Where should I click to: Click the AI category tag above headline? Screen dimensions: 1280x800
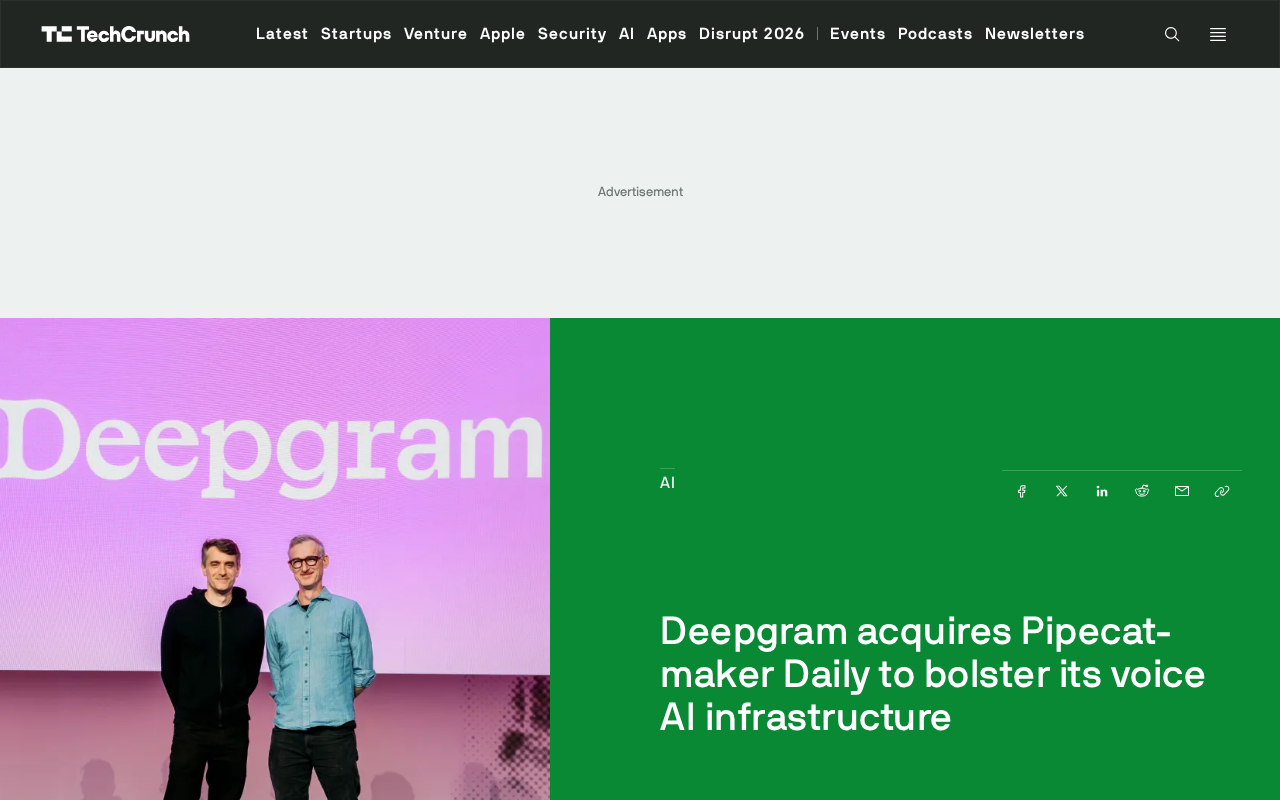667,483
